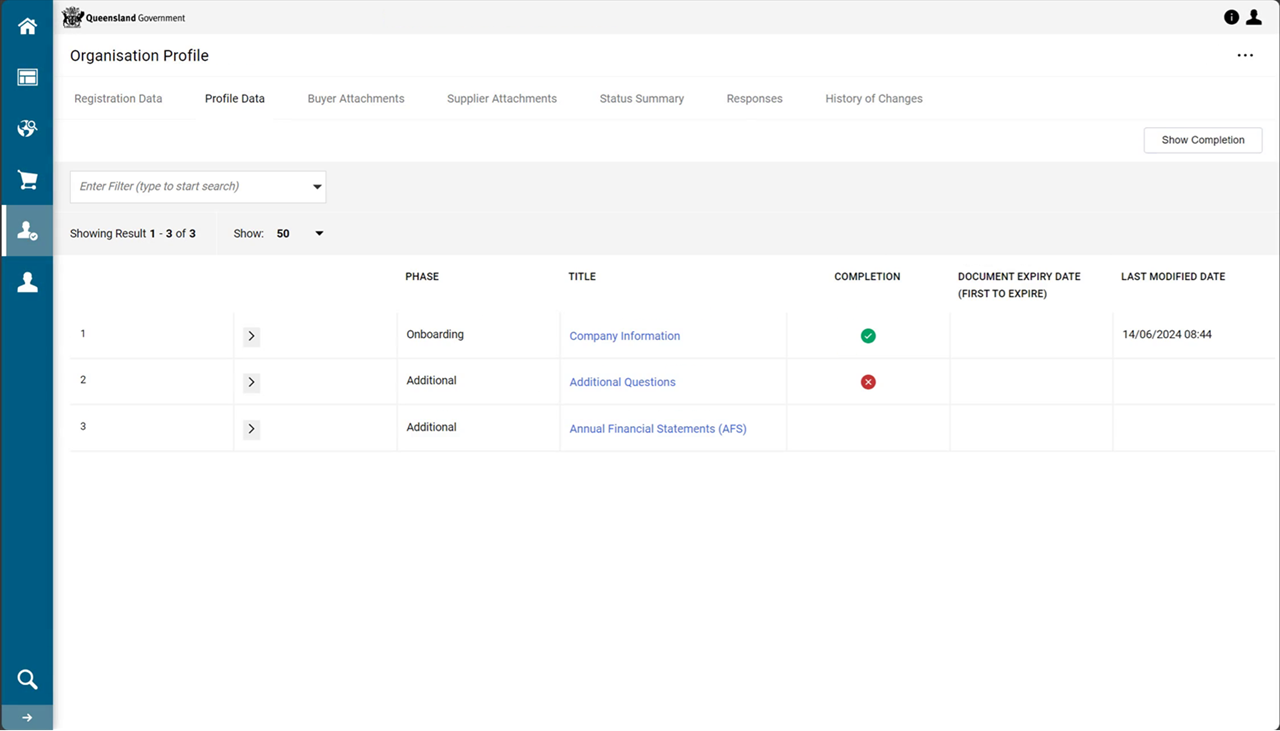Click the red incomplete indicator for Additional Questions

click(x=867, y=381)
